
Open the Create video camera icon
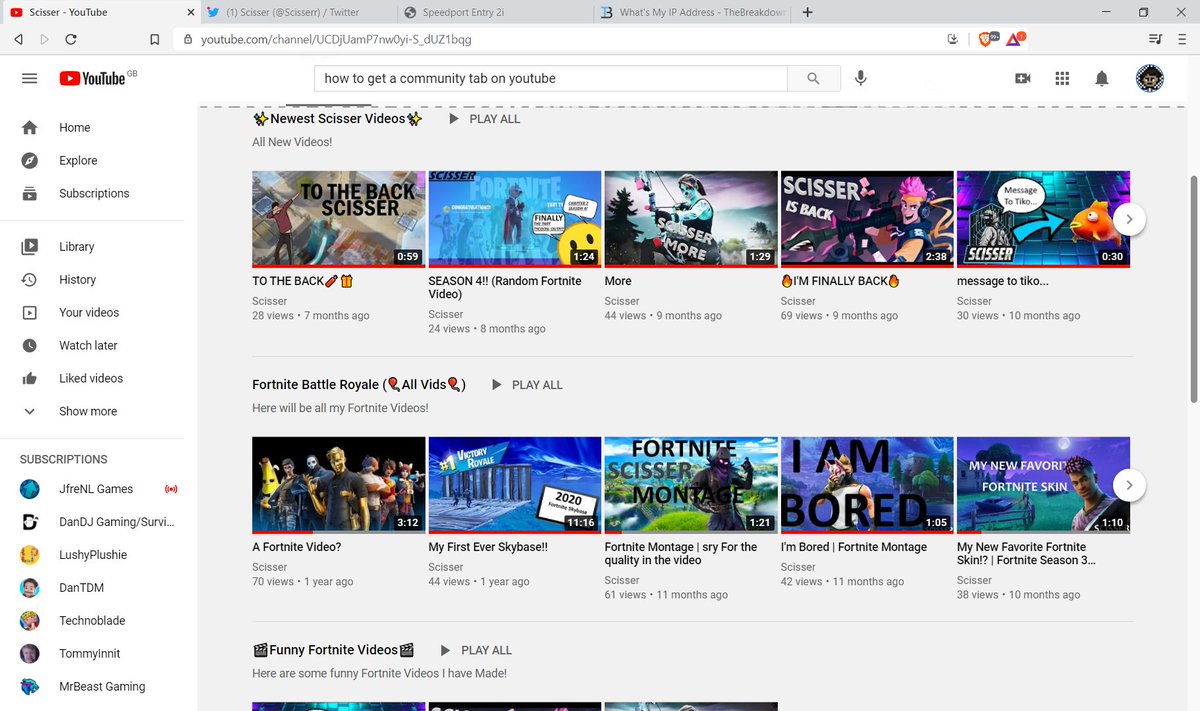pos(1022,78)
